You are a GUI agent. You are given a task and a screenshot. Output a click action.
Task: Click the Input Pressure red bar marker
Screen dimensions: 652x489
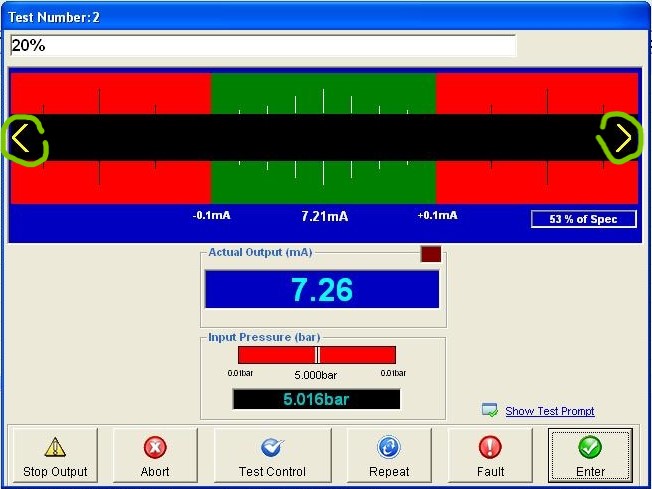317,355
